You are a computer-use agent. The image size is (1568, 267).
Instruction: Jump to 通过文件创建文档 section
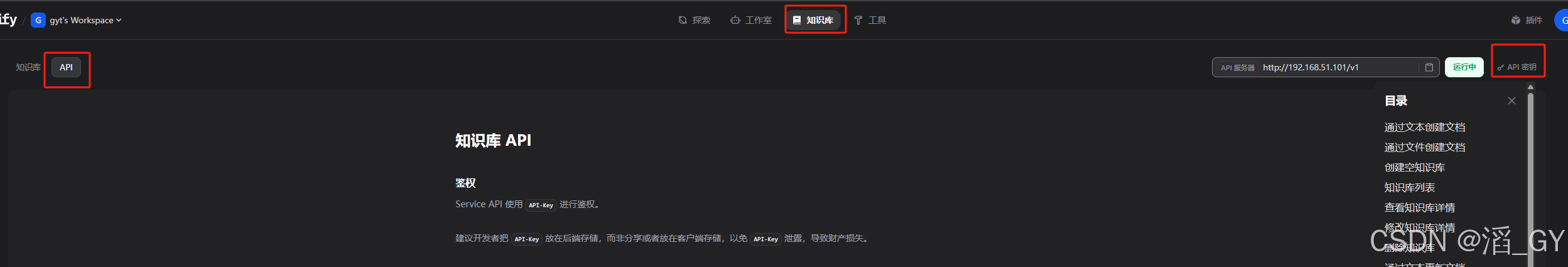click(1424, 147)
